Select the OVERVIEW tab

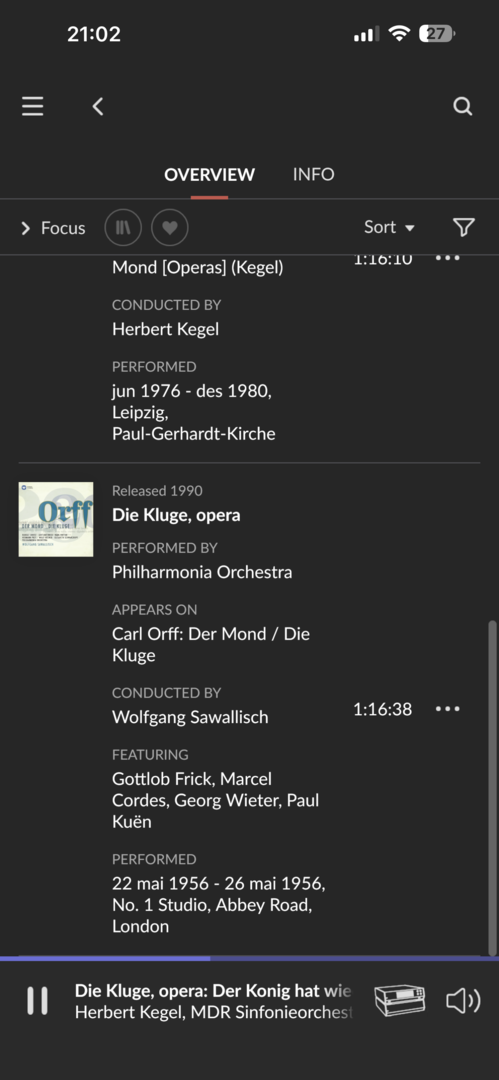210,175
